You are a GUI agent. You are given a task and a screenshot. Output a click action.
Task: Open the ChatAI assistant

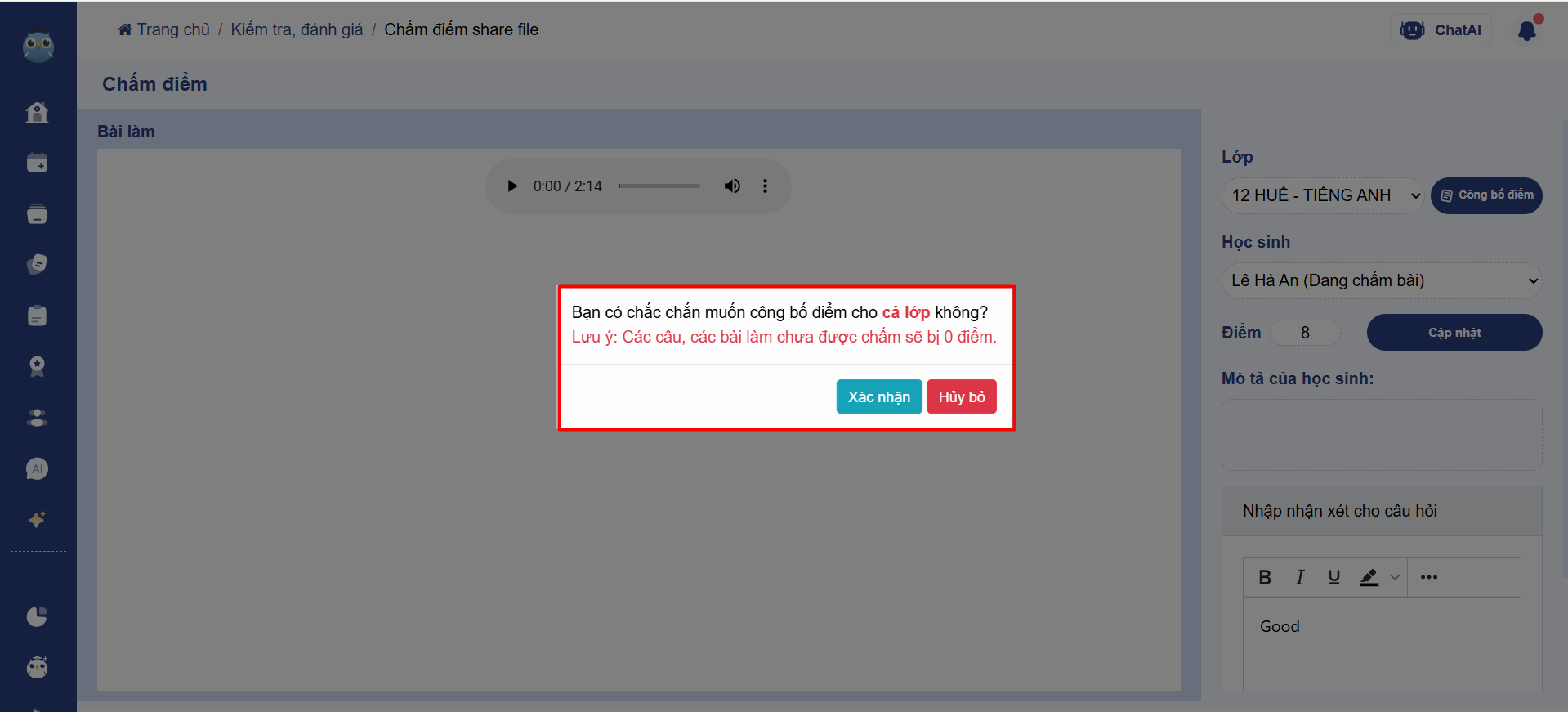click(x=1441, y=30)
